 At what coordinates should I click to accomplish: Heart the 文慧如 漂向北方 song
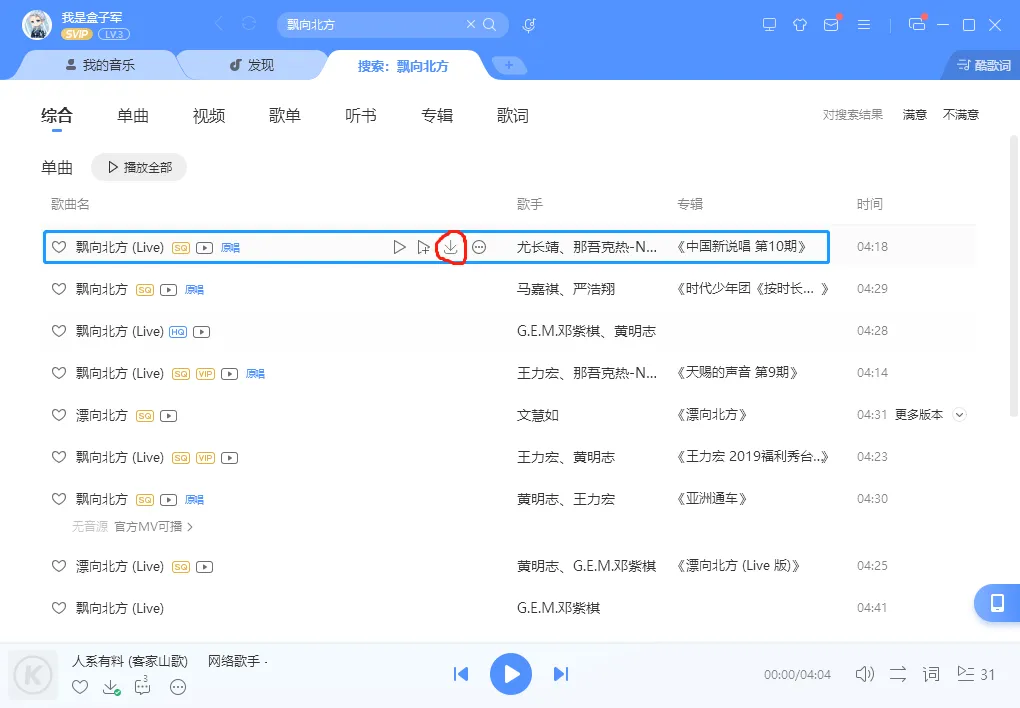[59, 415]
